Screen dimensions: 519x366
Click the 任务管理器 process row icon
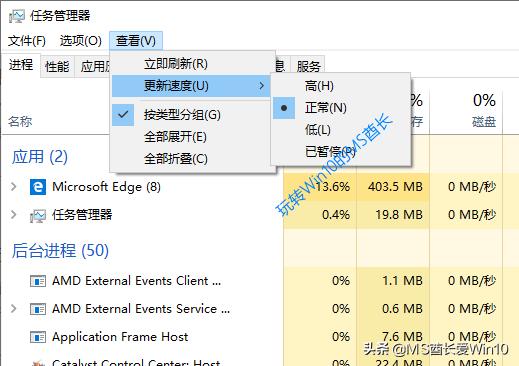(38, 215)
